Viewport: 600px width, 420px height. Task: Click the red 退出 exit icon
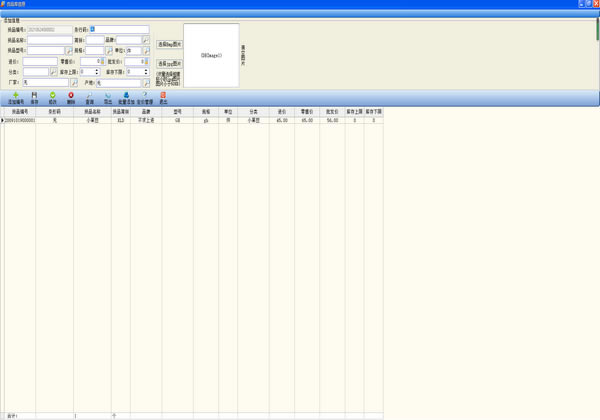[x=164, y=97]
